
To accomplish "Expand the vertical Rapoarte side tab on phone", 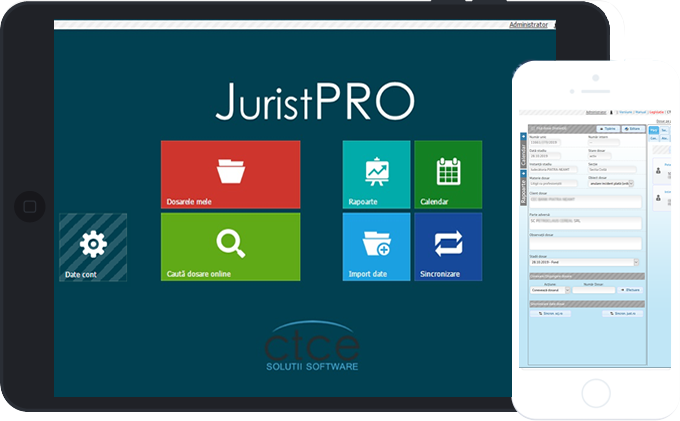I will (523, 191).
